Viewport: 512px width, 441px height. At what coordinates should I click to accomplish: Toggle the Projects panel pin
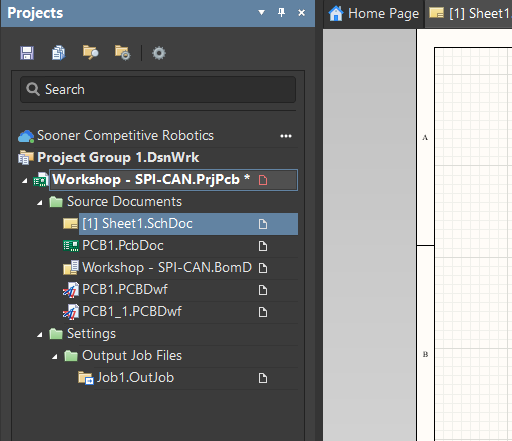tap(281, 13)
